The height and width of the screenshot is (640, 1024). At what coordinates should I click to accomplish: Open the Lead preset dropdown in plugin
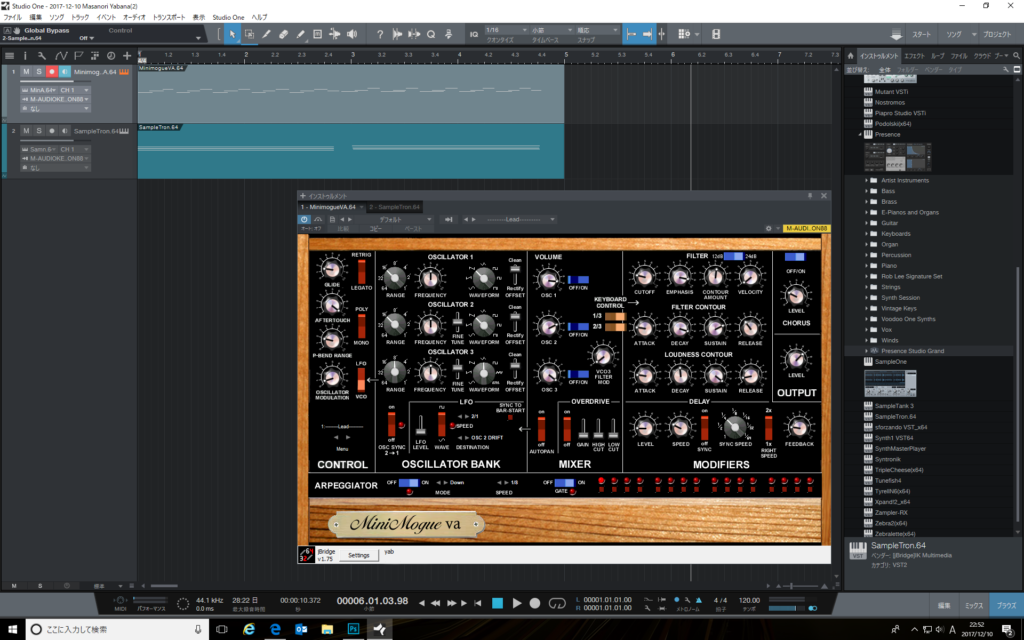[x=511, y=218]
